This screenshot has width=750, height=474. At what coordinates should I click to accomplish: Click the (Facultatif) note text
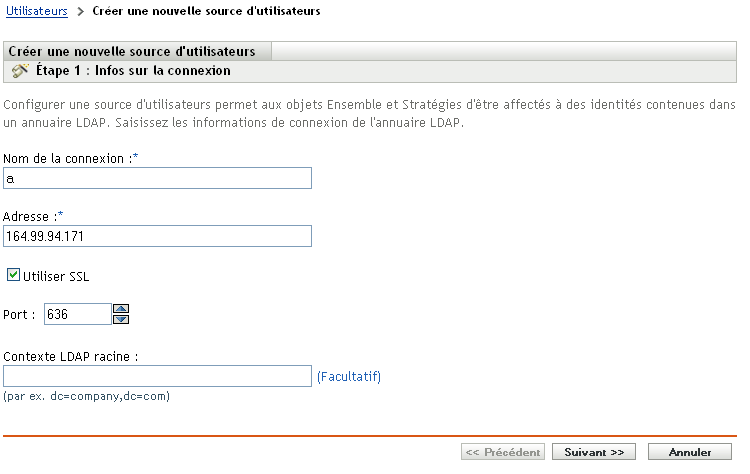click(349, 377)
